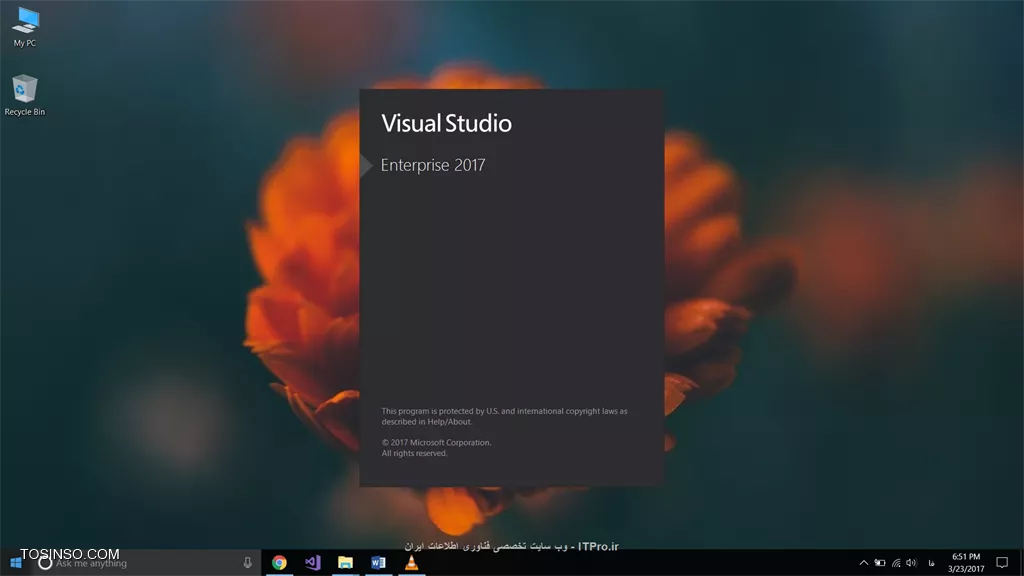
Task: Select the Recycle Bin desktop icon
Action: 25,95
